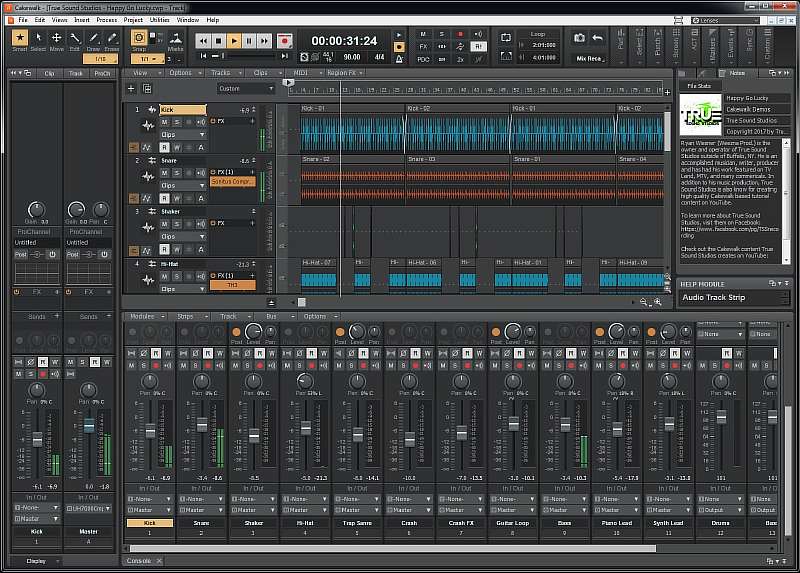Screen dimensions: 800x573
Task: Pick the Edit tool
Action: [75, 38]
